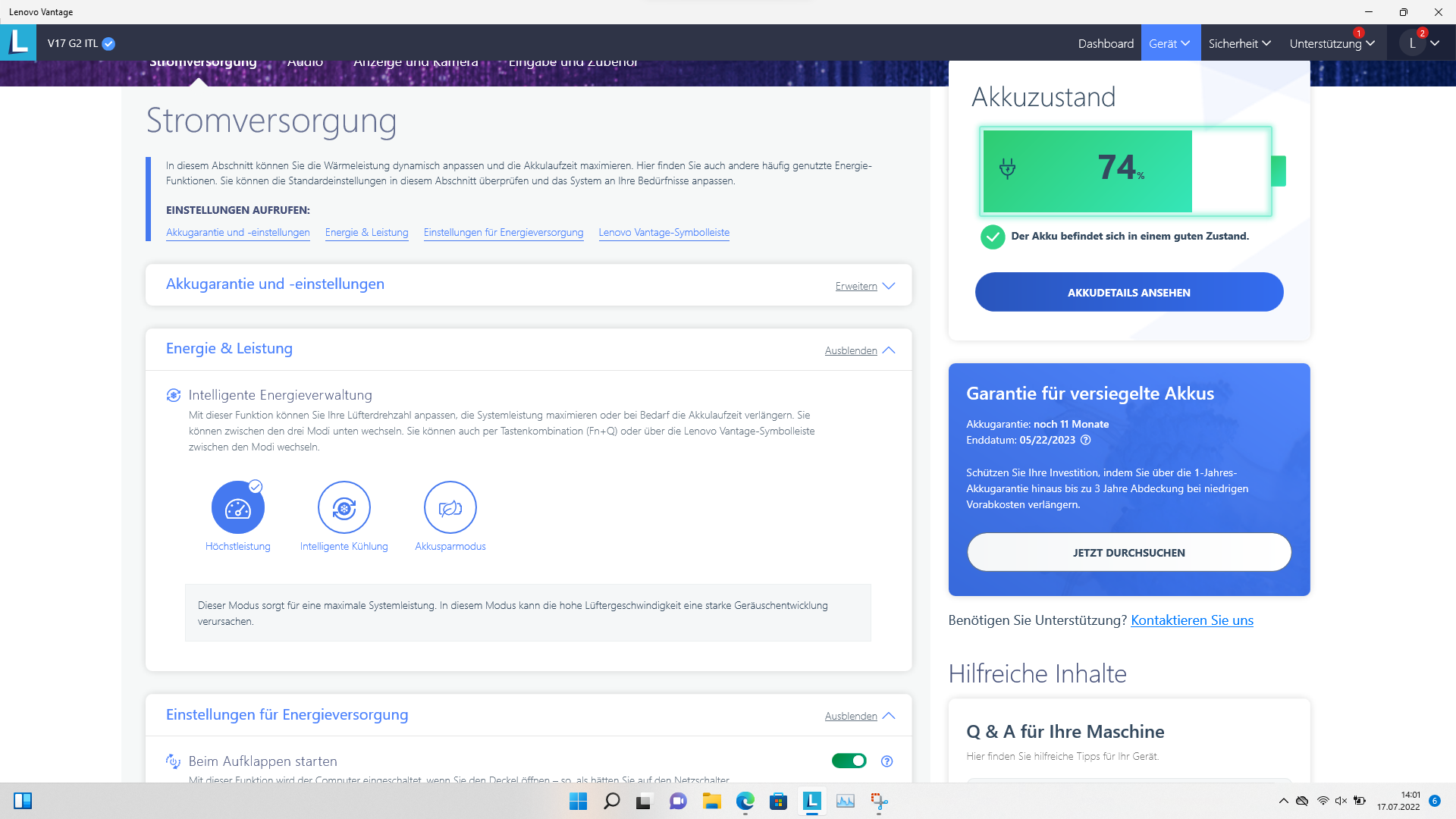Viewport: 1456px width, 819px height.
Task: Click the AKKUDETAILS ANSEHEN button
Action: pyautogui.click(x=1128, y=292)
